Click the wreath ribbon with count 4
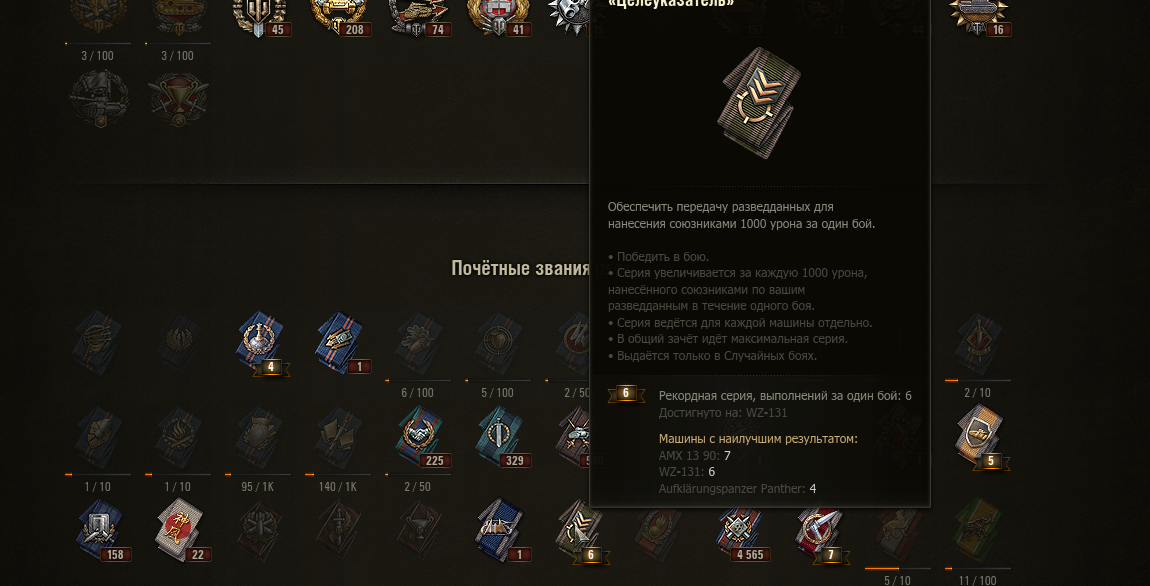This screenshot has width=1150, height=586. coord(259,345)
